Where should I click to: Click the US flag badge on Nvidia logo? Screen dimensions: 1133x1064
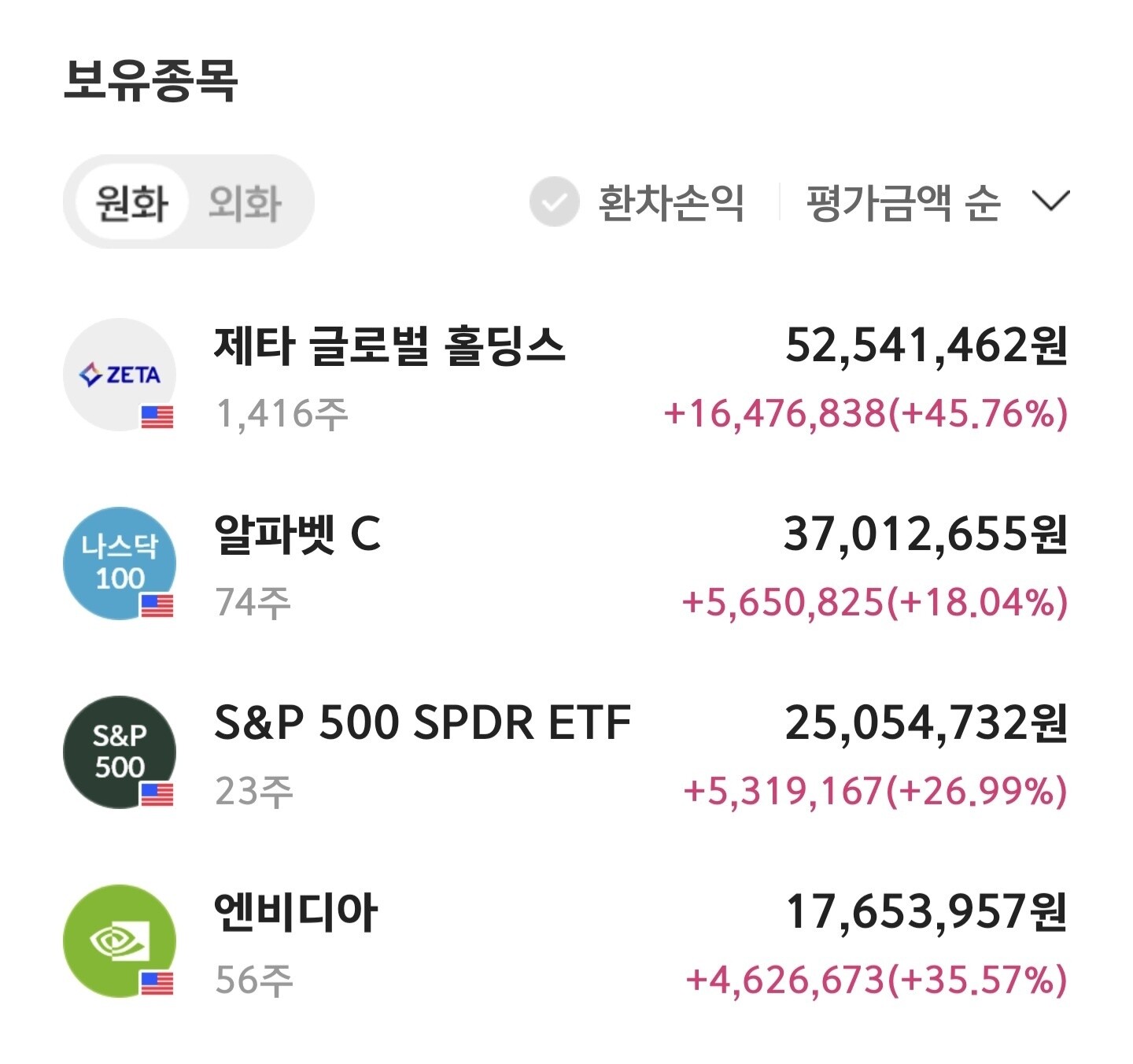pos(157,983)
